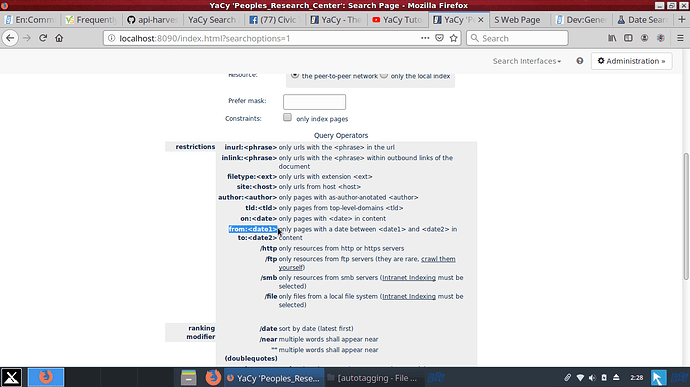Screen dimensions: 690x387
Task: Open the Administration menu
Action: click(631, 61)
